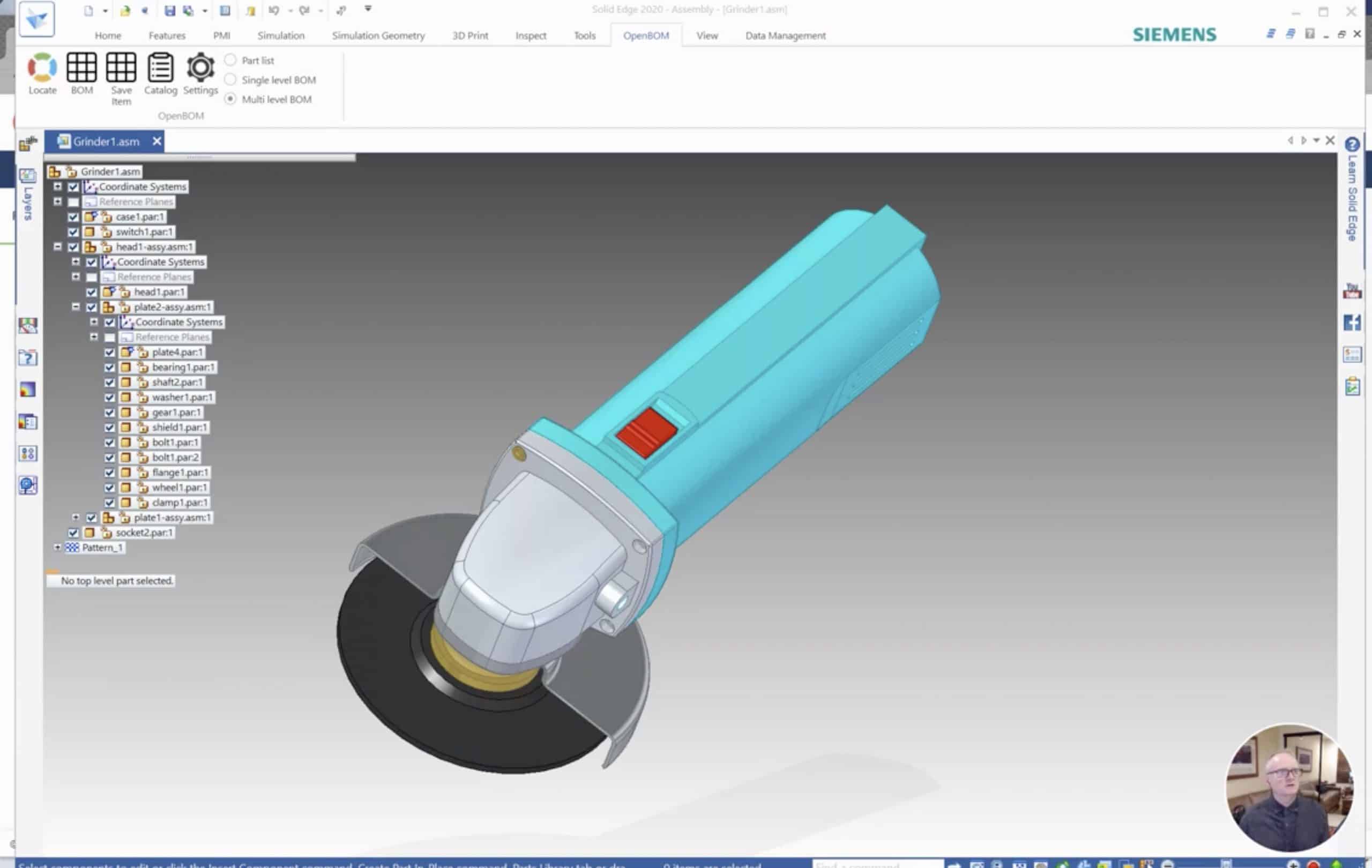Viewport: 1372px width, 868px height.
Task: Toggle plate4.par:1 checkbox
Action: (x=109, y=353)
